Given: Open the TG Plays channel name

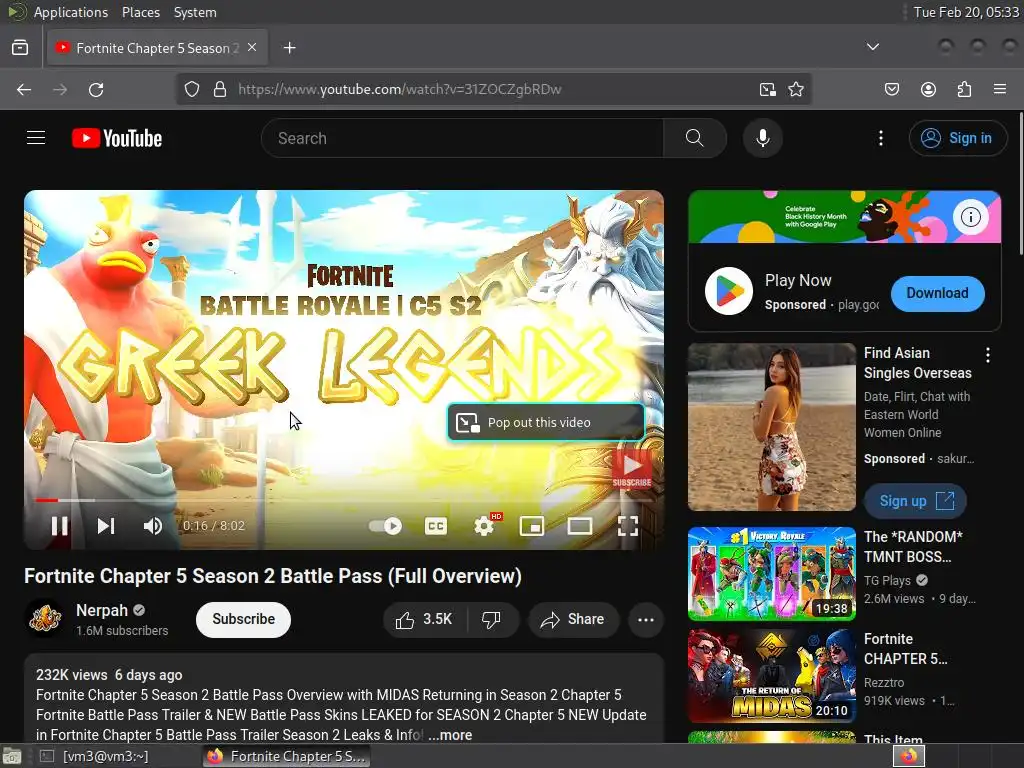Looking at the screenshot, I should click(x=887, y=581).
